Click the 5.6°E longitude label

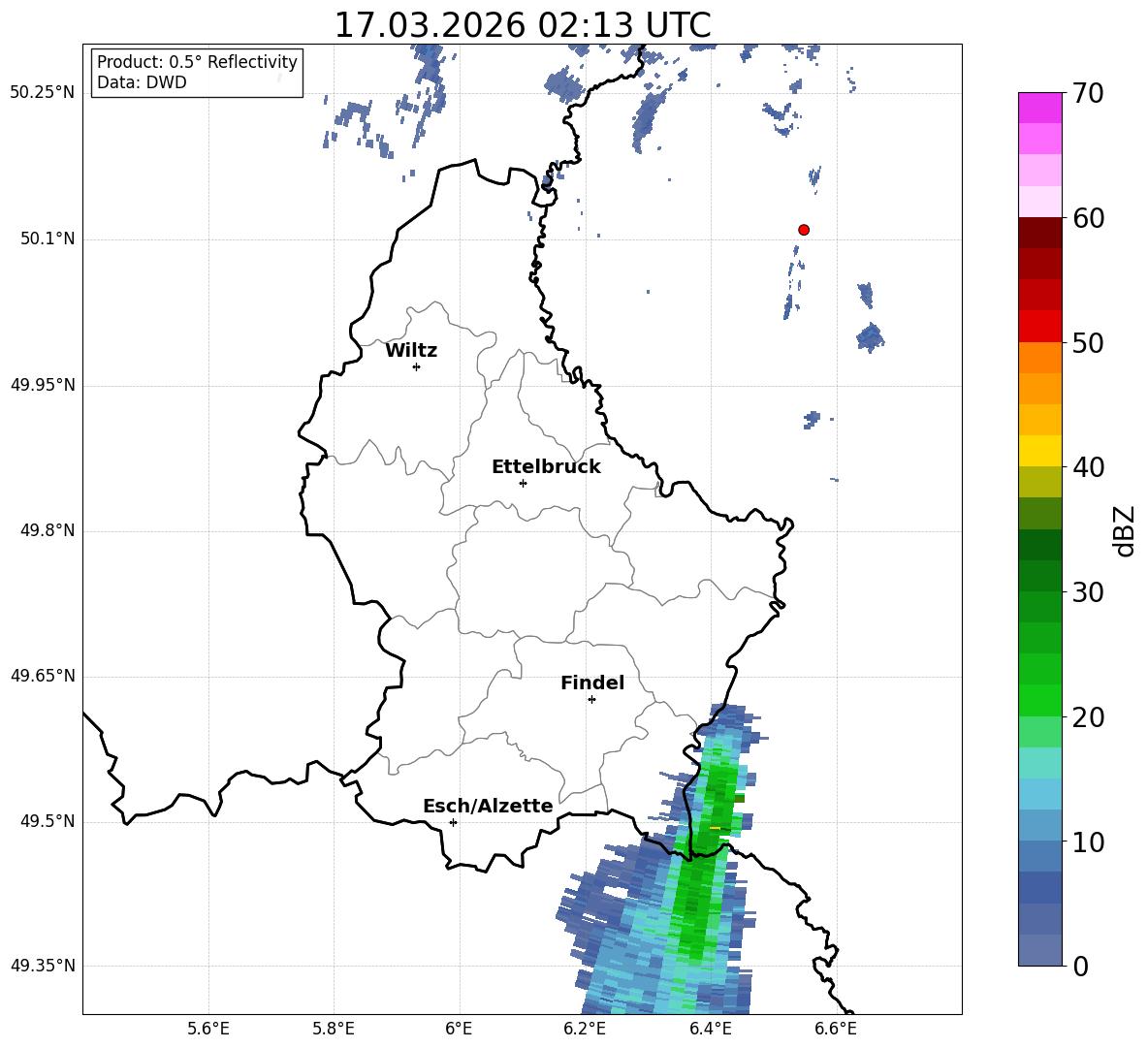click(208, 1029)
